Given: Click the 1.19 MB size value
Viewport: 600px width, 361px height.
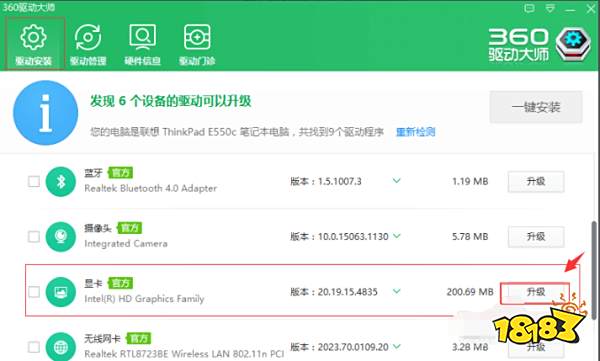Looking at the screenshot, I should tap(470, 181).
